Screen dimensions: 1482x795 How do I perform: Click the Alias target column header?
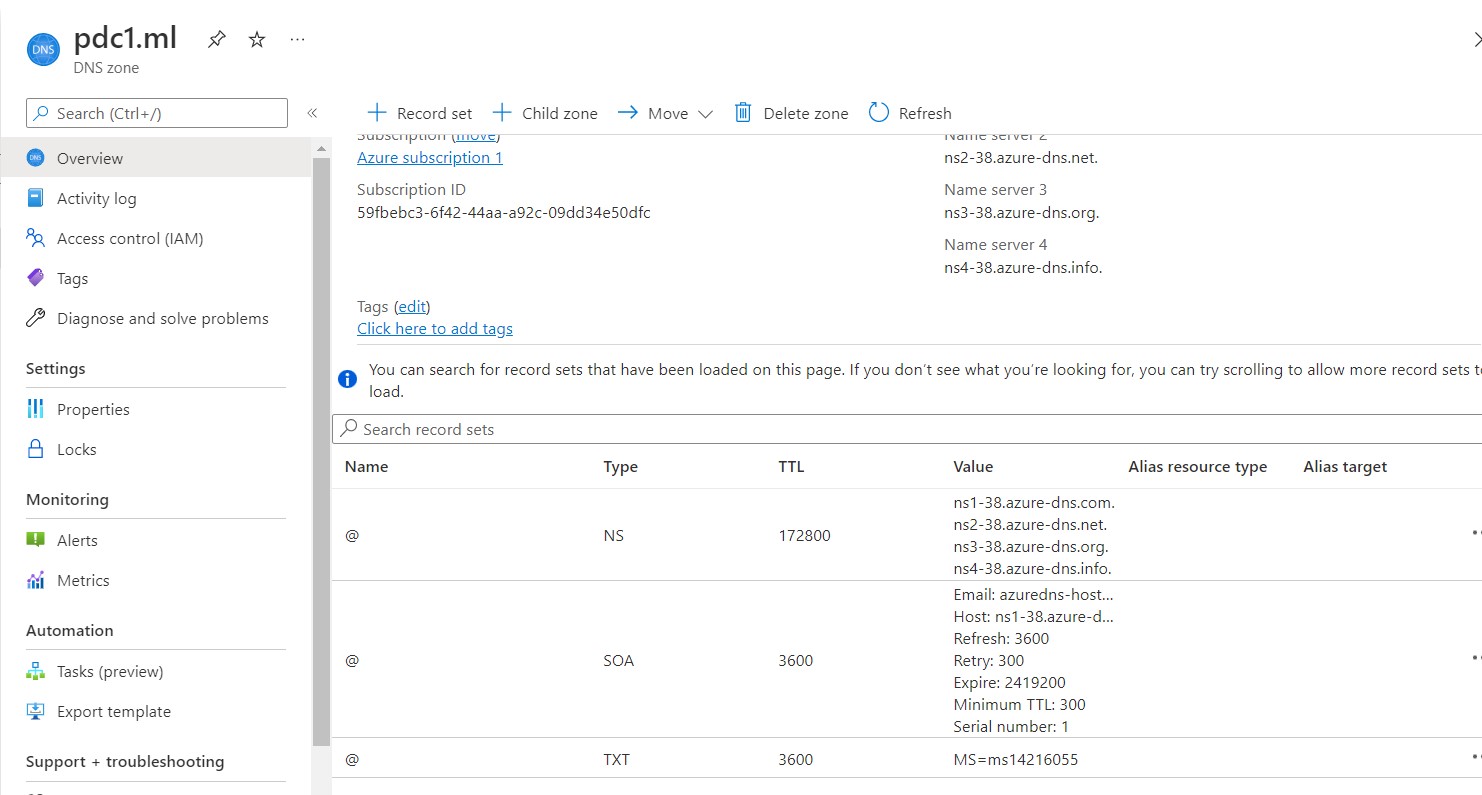(1345, 467)
